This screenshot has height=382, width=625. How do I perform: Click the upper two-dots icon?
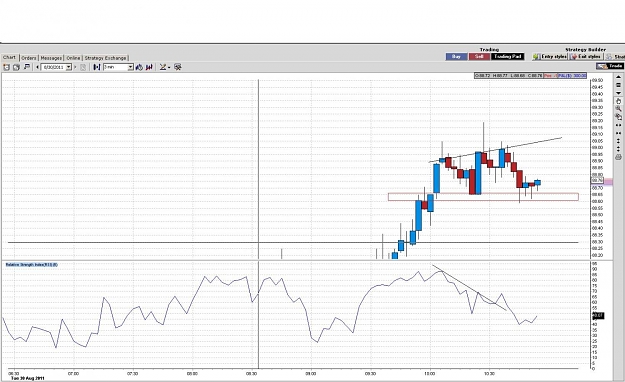618,125
